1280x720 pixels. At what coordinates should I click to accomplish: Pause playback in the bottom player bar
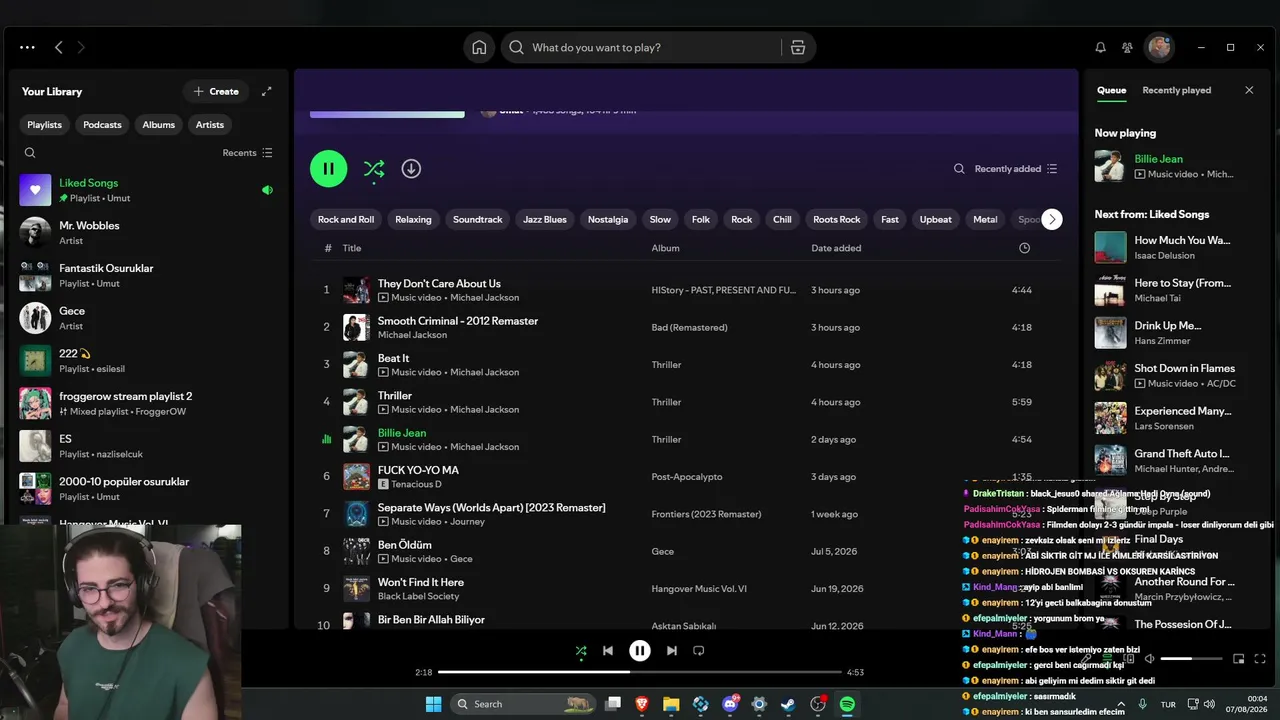[x=640, y=650]
